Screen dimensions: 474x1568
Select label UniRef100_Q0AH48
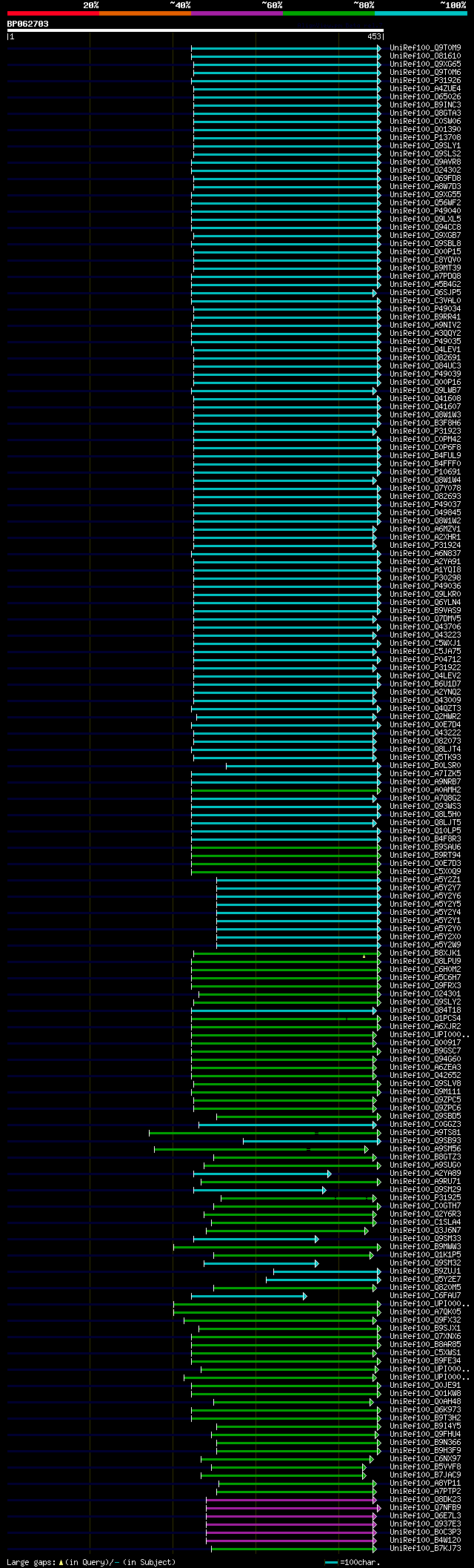(x=425, y=1401)
